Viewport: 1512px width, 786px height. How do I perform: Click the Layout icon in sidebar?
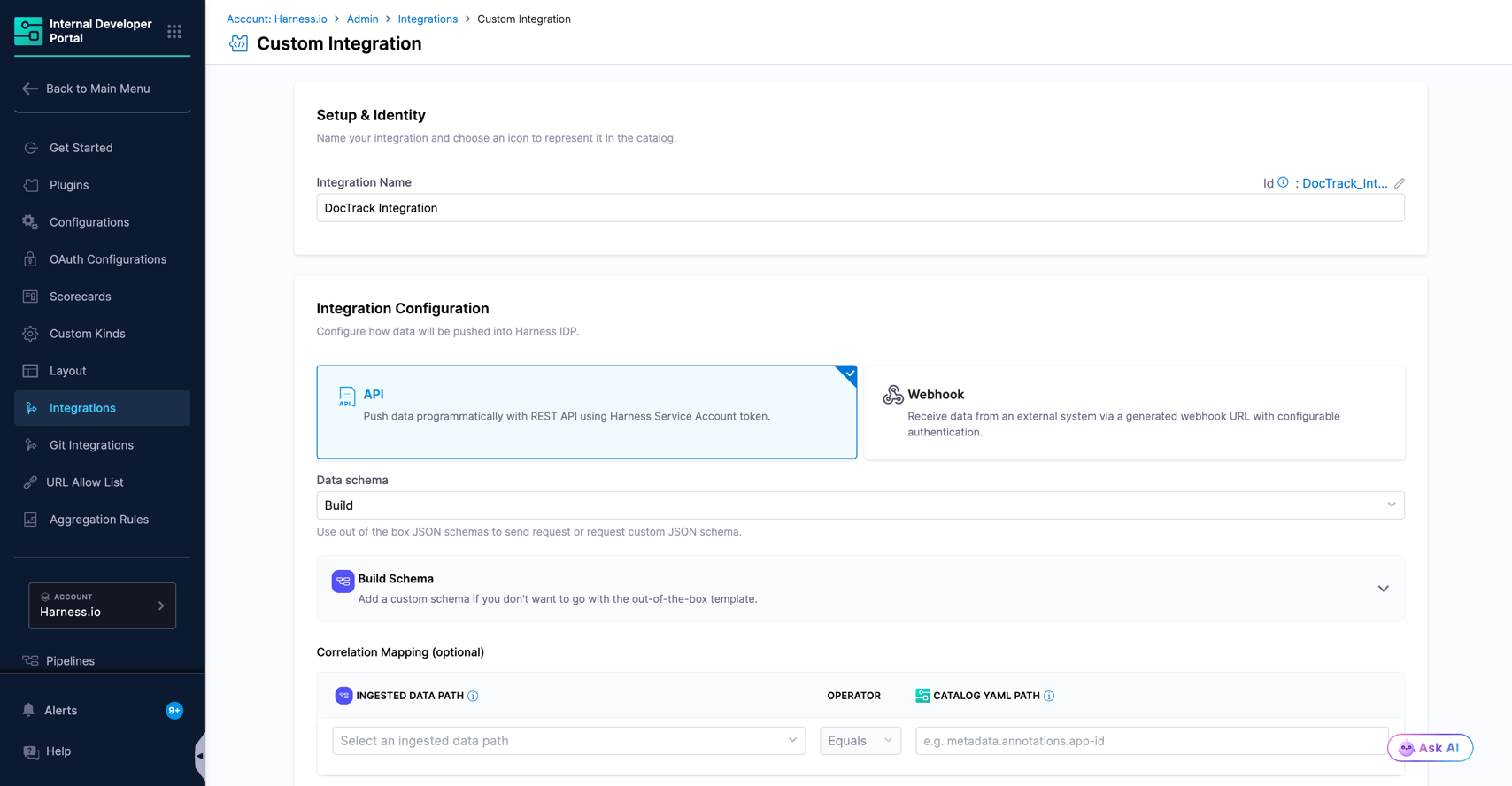coord(31,371)
